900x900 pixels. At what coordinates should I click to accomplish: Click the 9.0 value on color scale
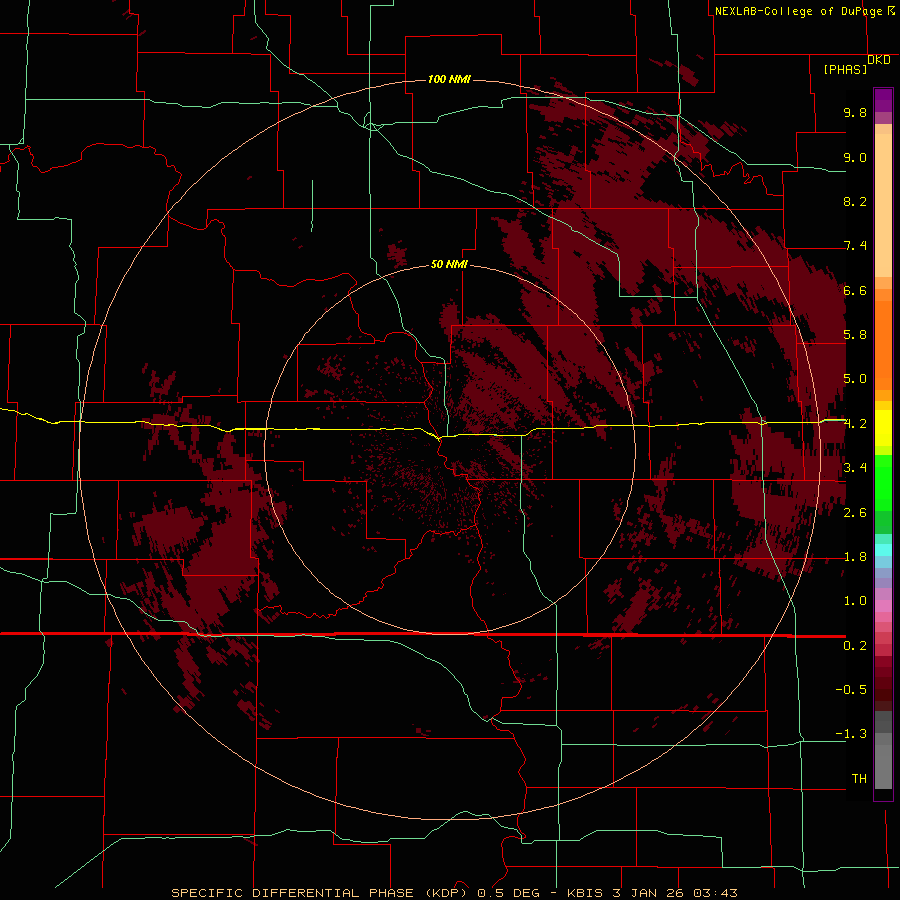855,157
